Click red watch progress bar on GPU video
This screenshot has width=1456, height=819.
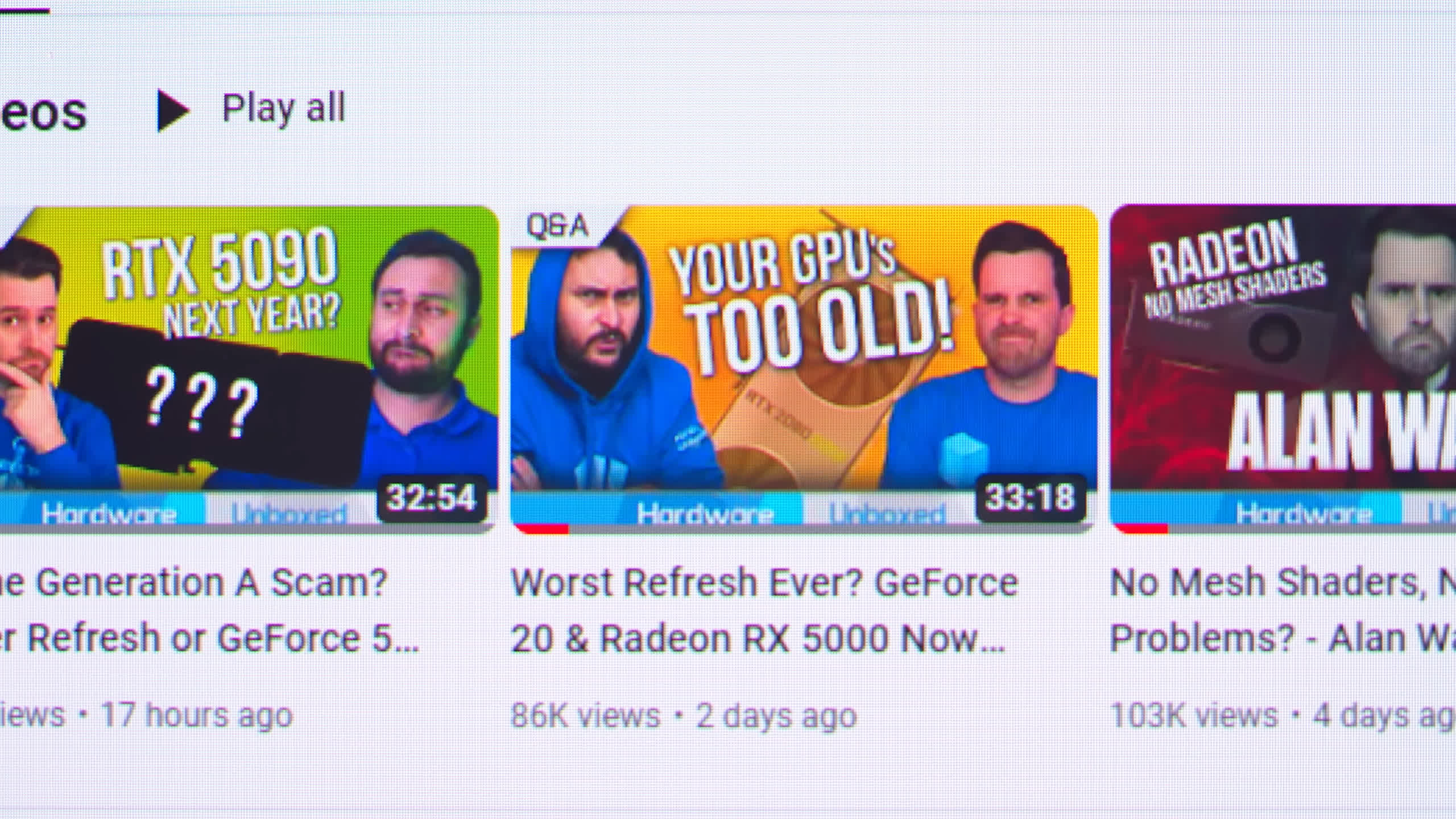pyautogui.click(x=541, y=529)
